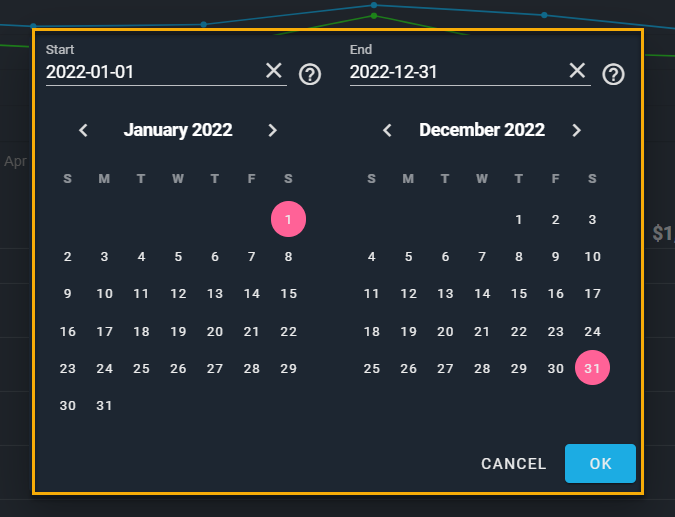Go to previous month from January 2022
Screen dimensions: 675x517
point(84,130)
